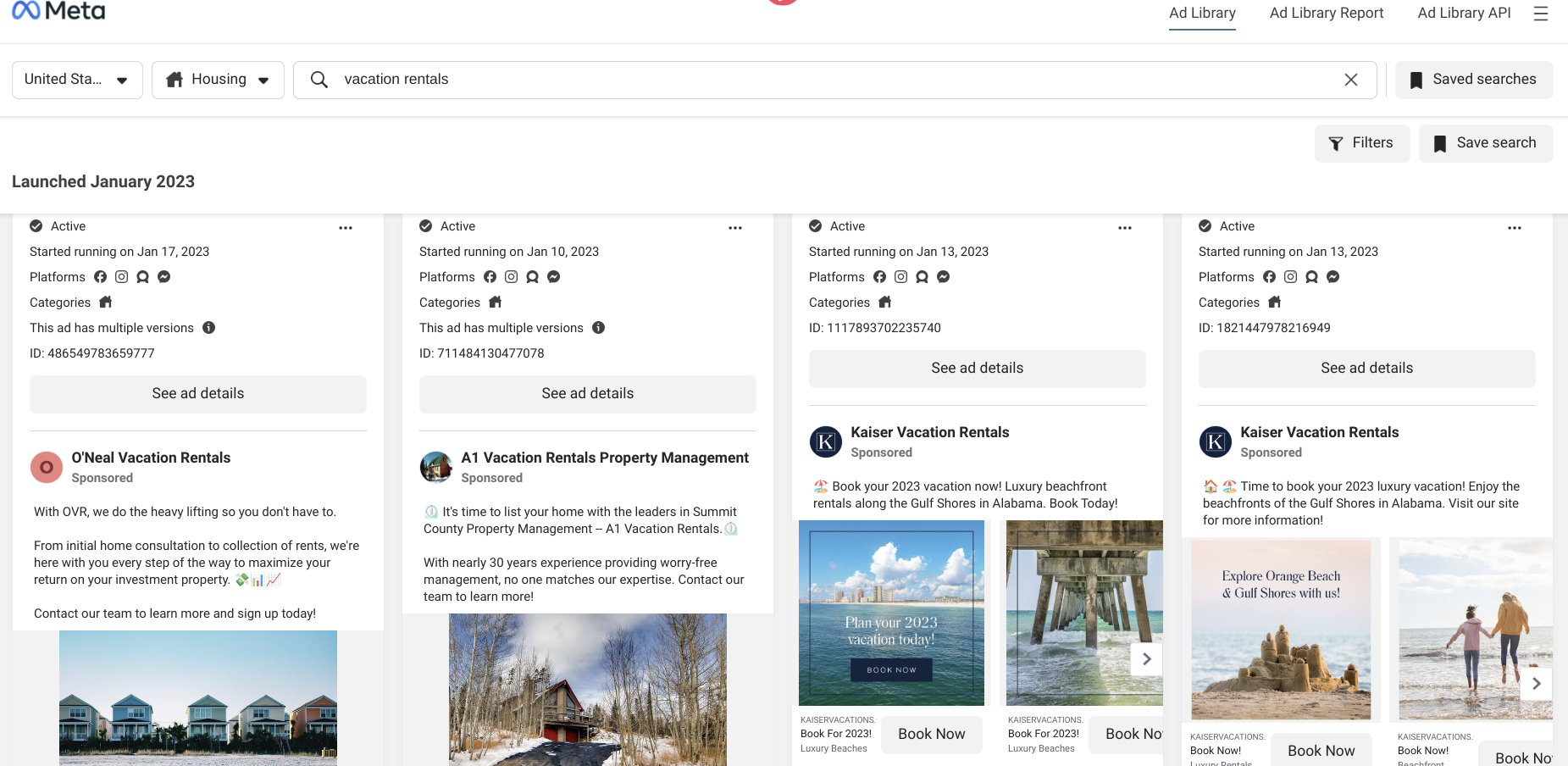The image size is (1568, 766).
Task: Open the hamburger menu icon
Action: pos(1541,14)
